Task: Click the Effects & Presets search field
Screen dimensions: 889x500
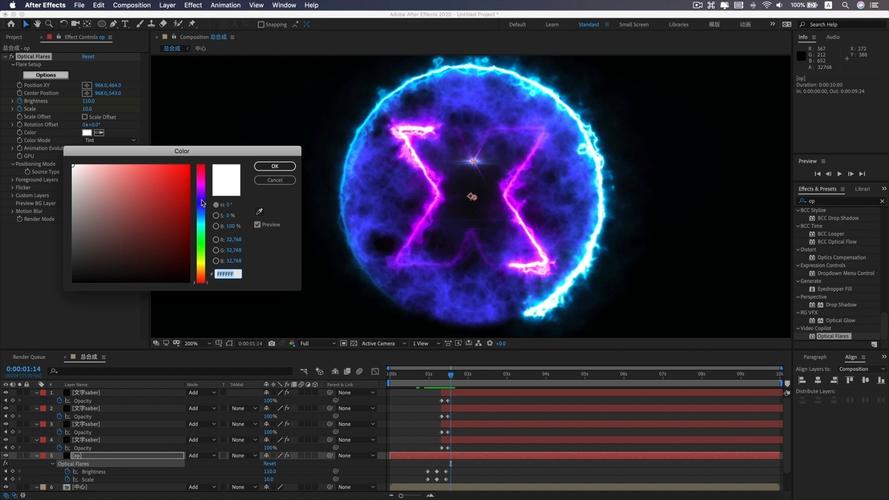Action: [842, 201]
